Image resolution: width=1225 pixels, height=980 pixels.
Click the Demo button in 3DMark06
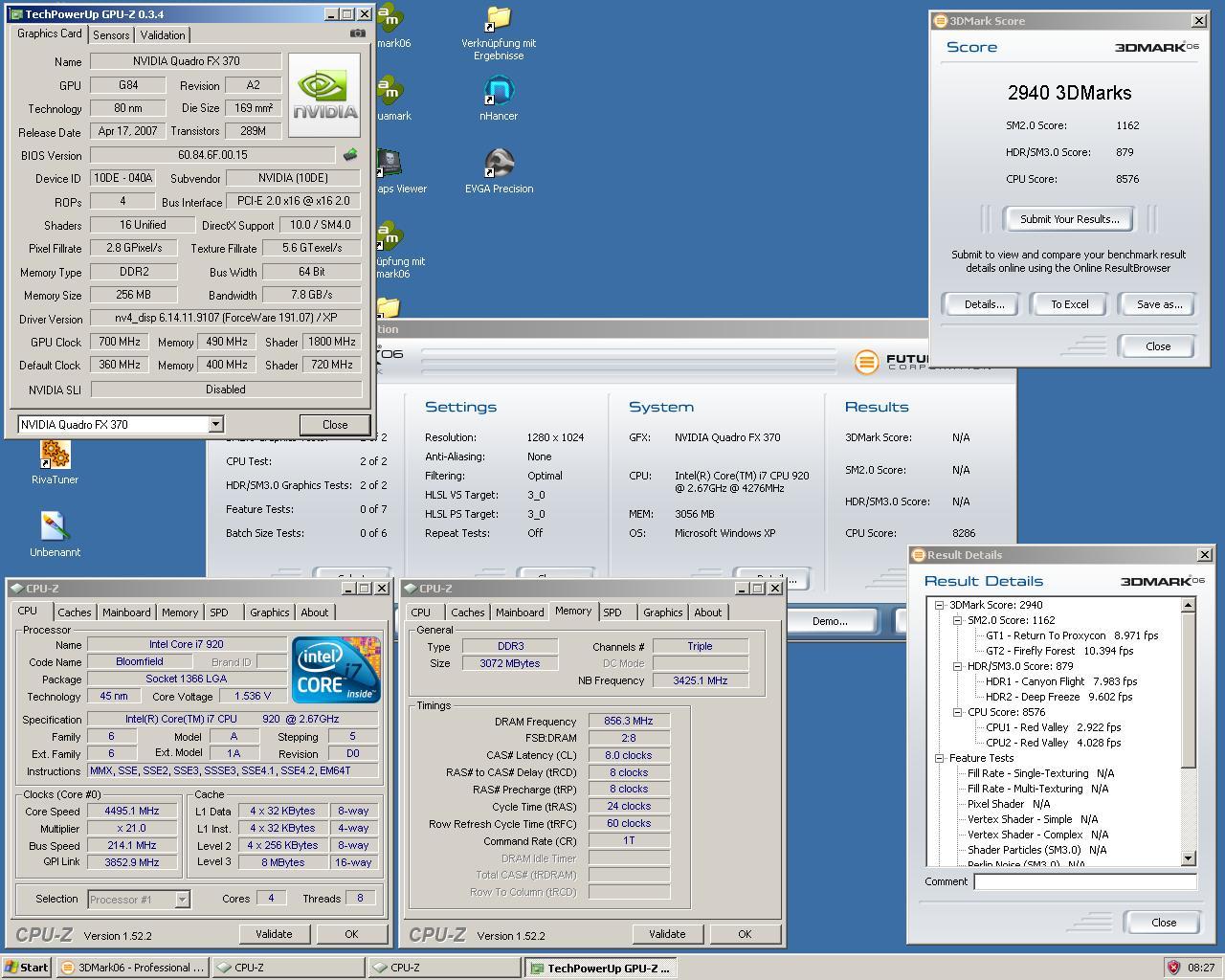pyautogui.click(x=830, y=621)
